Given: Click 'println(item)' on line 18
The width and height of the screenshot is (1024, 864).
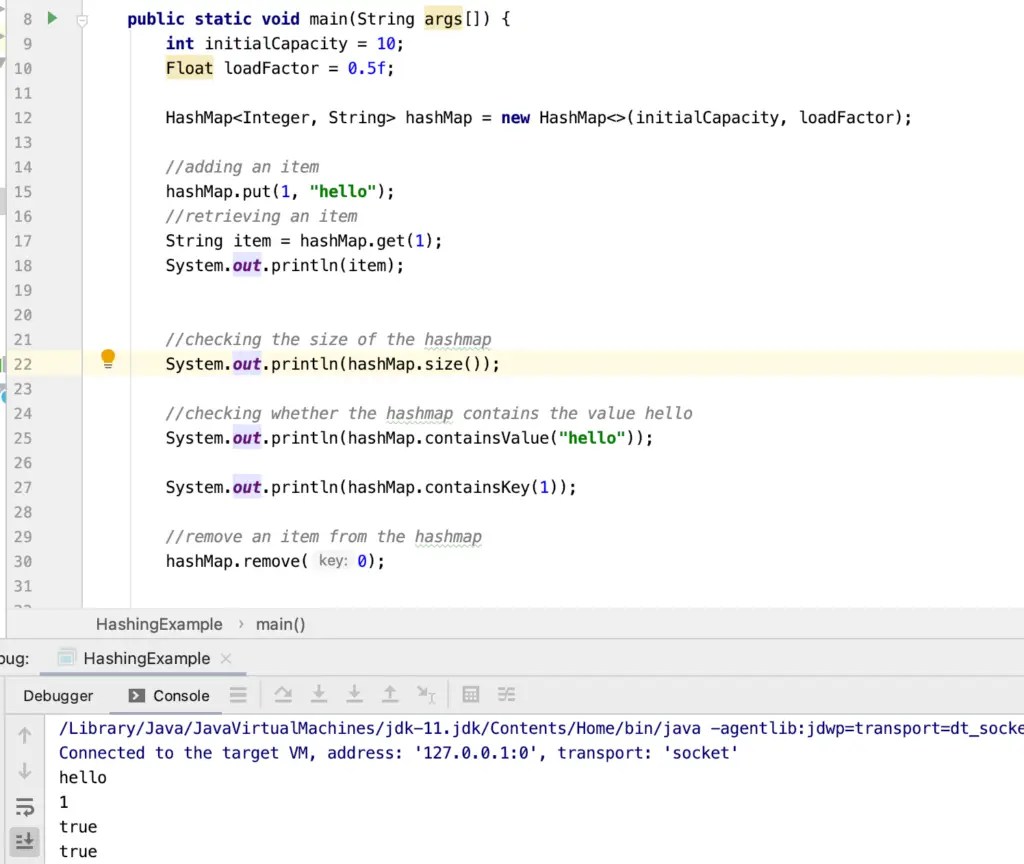Looking at the screenshot, I should coord(333,266).
